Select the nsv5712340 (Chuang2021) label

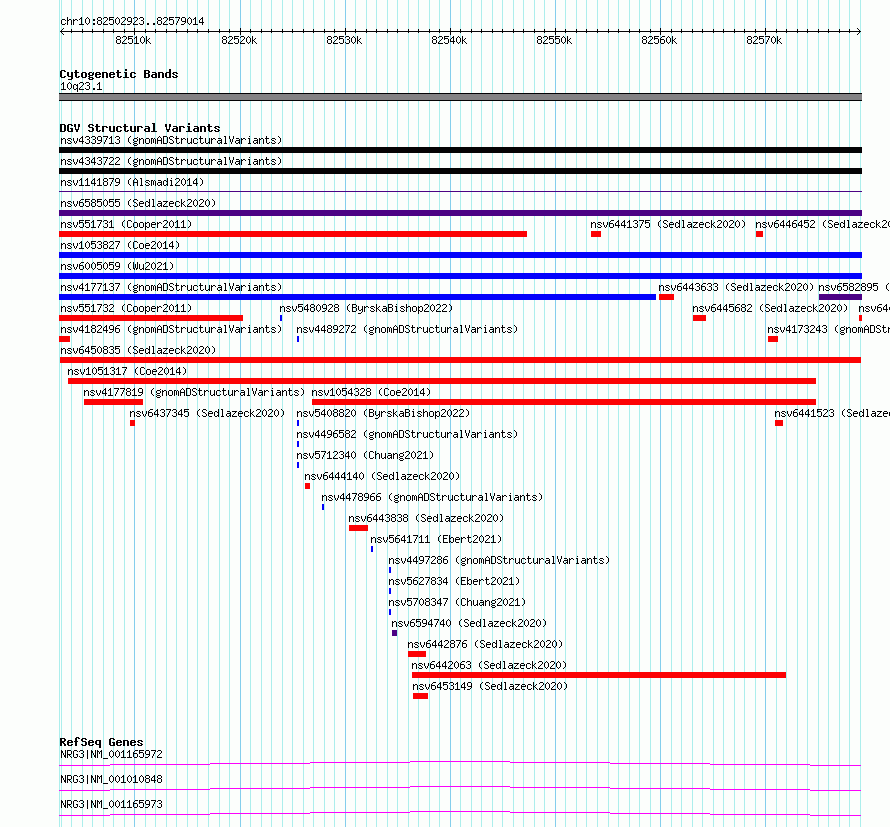coord(365,455)
